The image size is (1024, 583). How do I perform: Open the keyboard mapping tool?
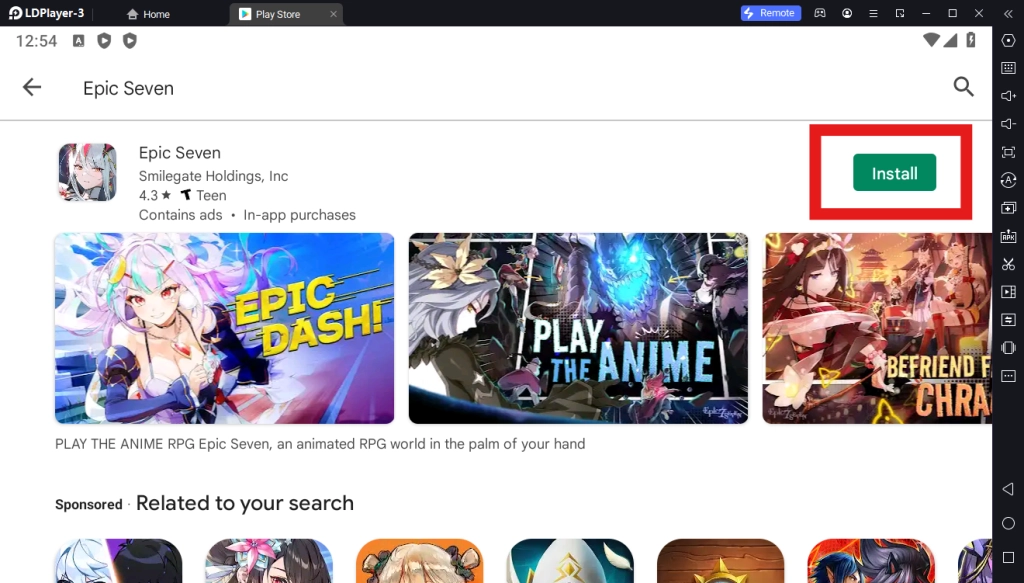pyautogui.click(x=1008, y=68)
